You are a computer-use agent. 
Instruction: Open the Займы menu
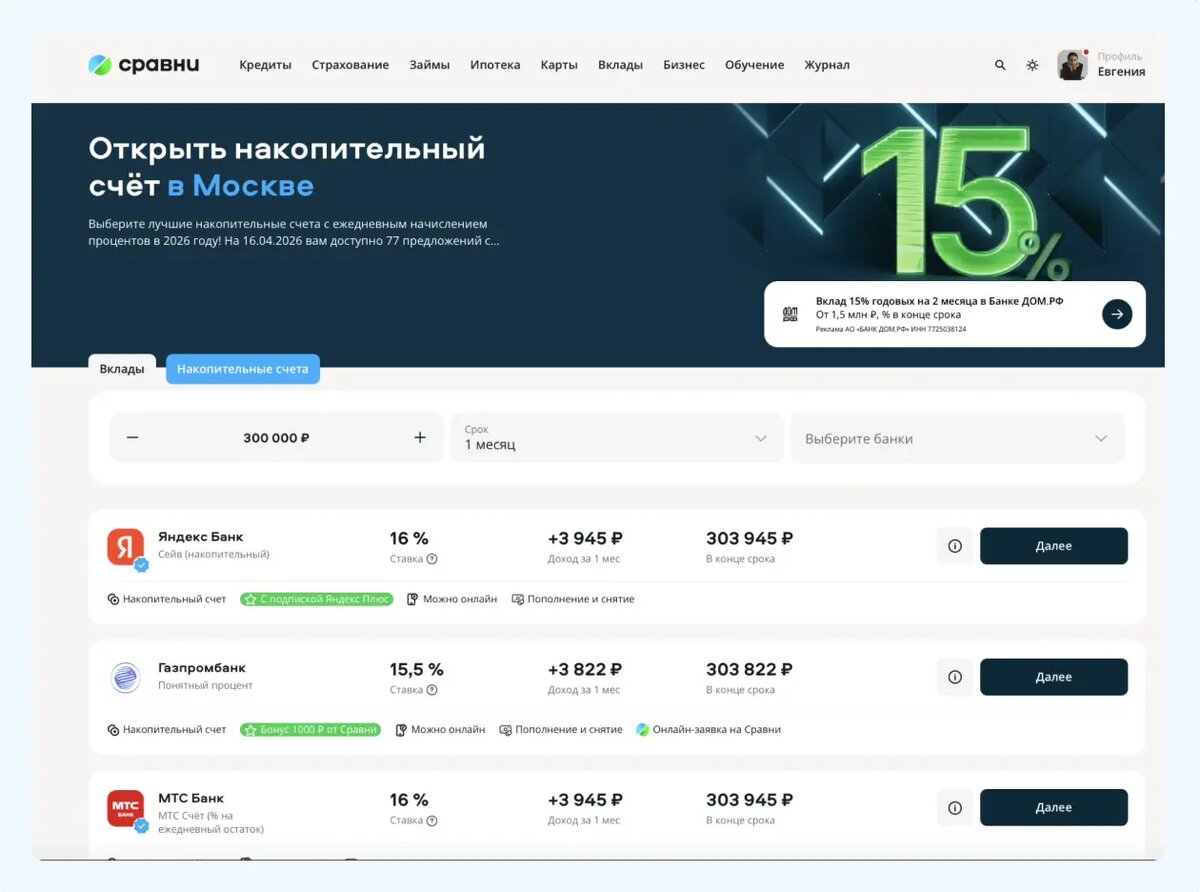[430, 65]
